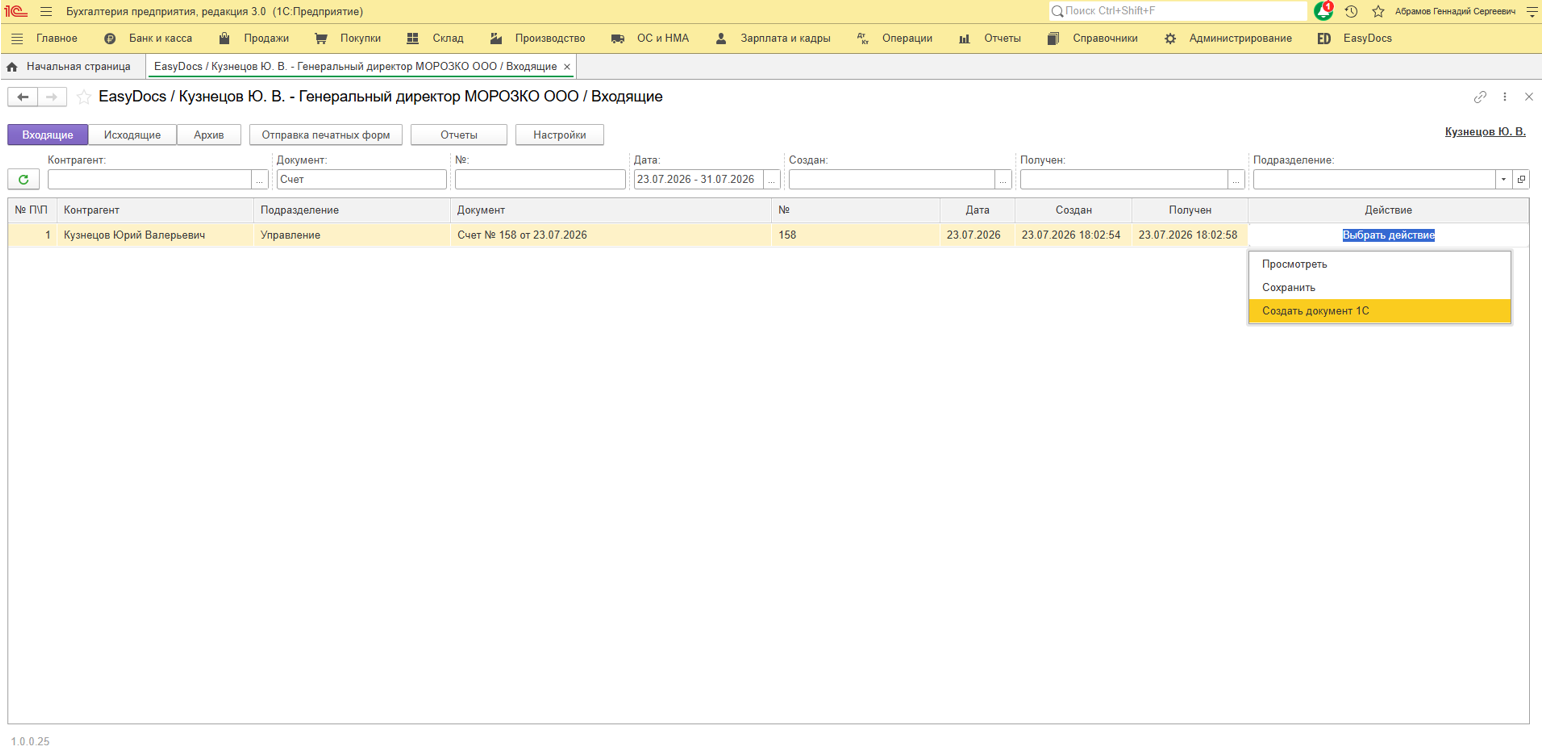1543x752 pixels.
Task: Choose Просмотреть from the action menu
Action: point(1380,264)
